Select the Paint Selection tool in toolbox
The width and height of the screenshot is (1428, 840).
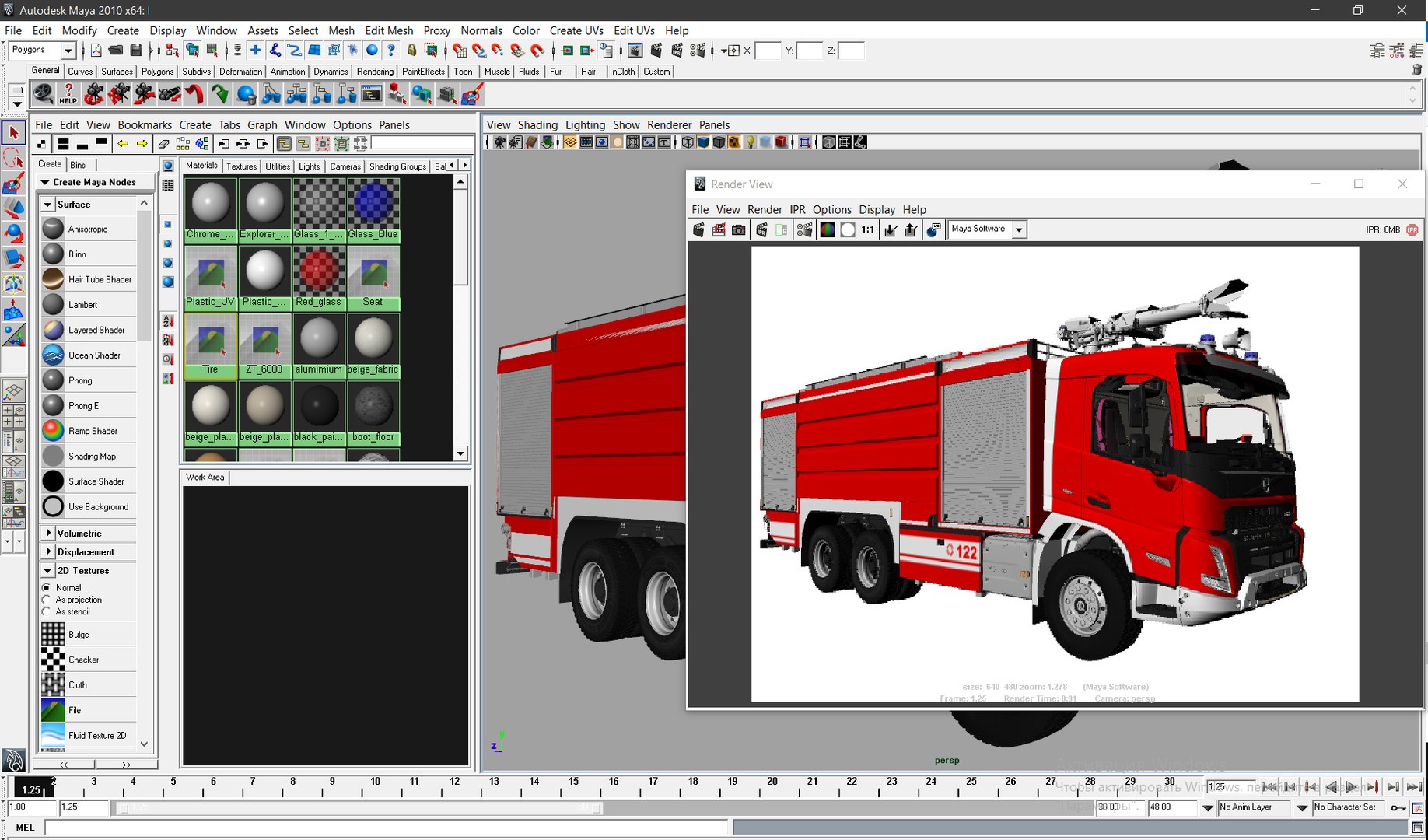(13, 184)
